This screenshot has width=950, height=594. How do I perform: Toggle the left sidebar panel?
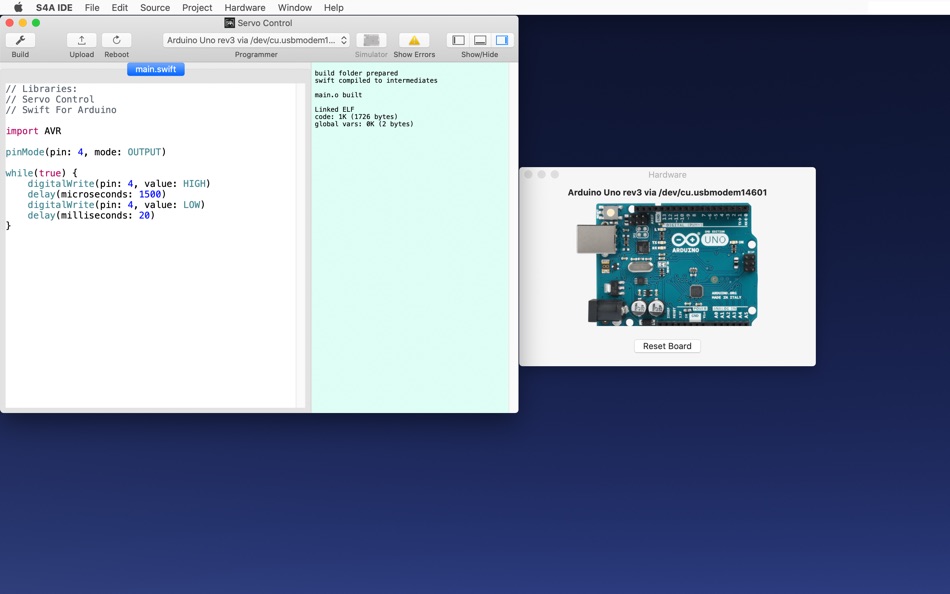point(458,40)
